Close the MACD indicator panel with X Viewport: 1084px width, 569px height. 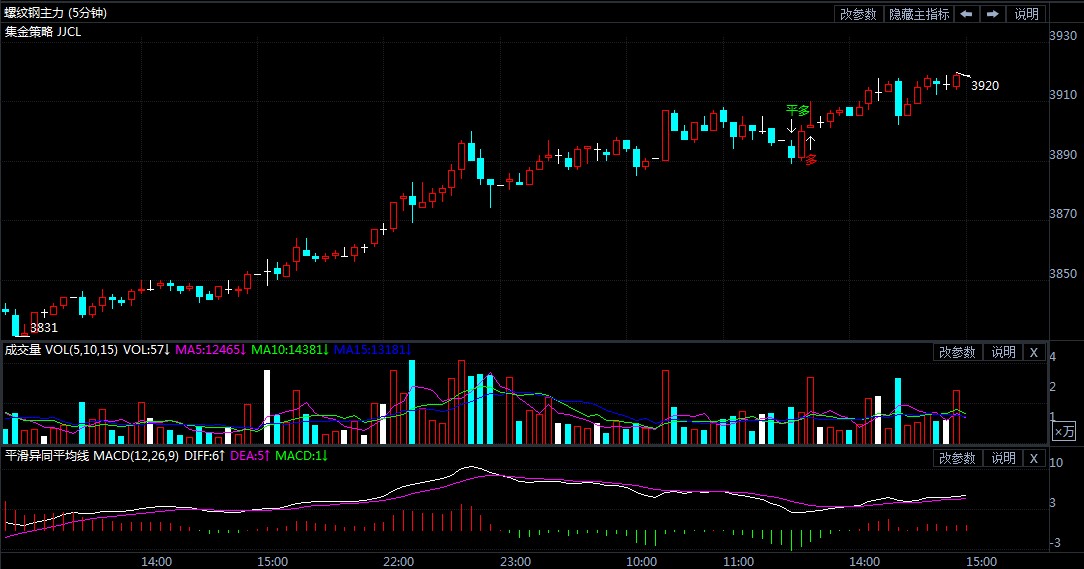(1034, 458)
